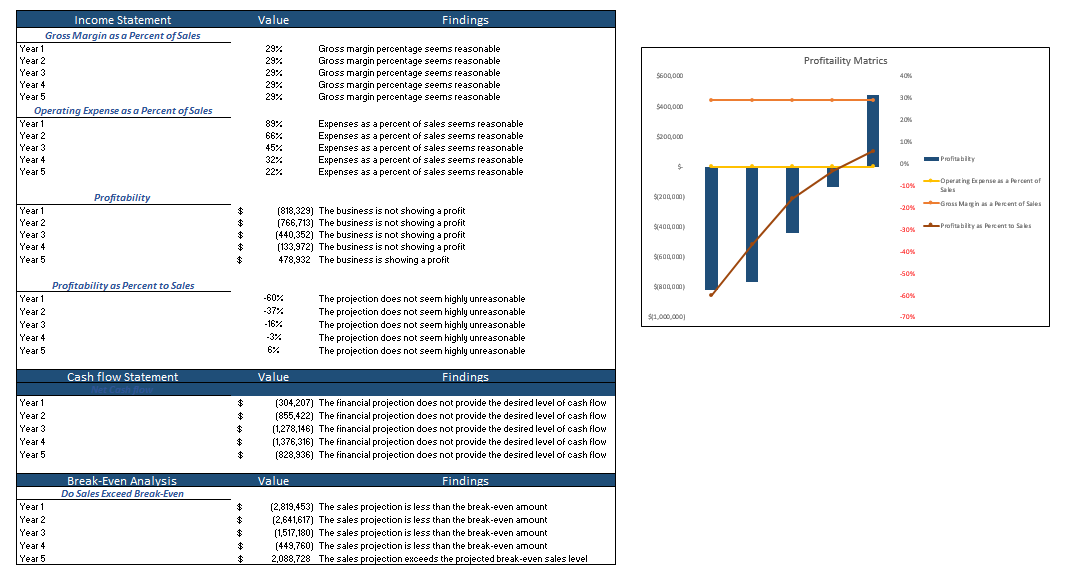Select the $600,000 left axis label

pos(669,76)
